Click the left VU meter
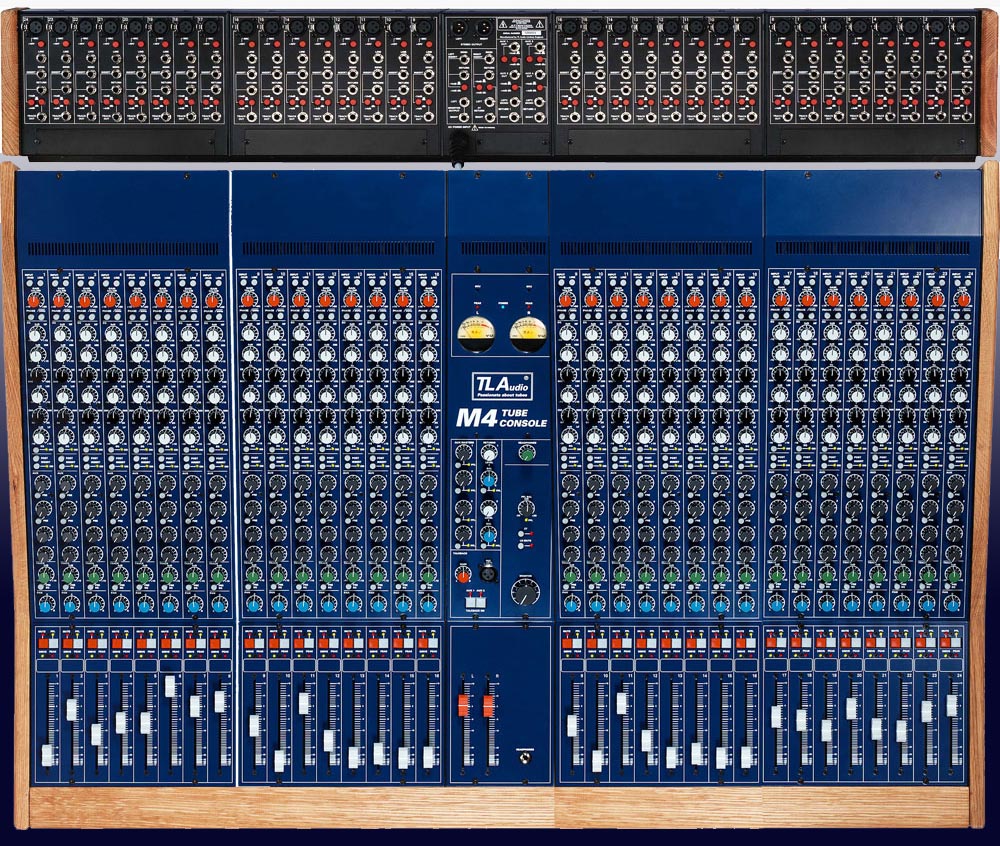Image resolution: width=1000 pixels, height=846 pixels. click(473, 335)
